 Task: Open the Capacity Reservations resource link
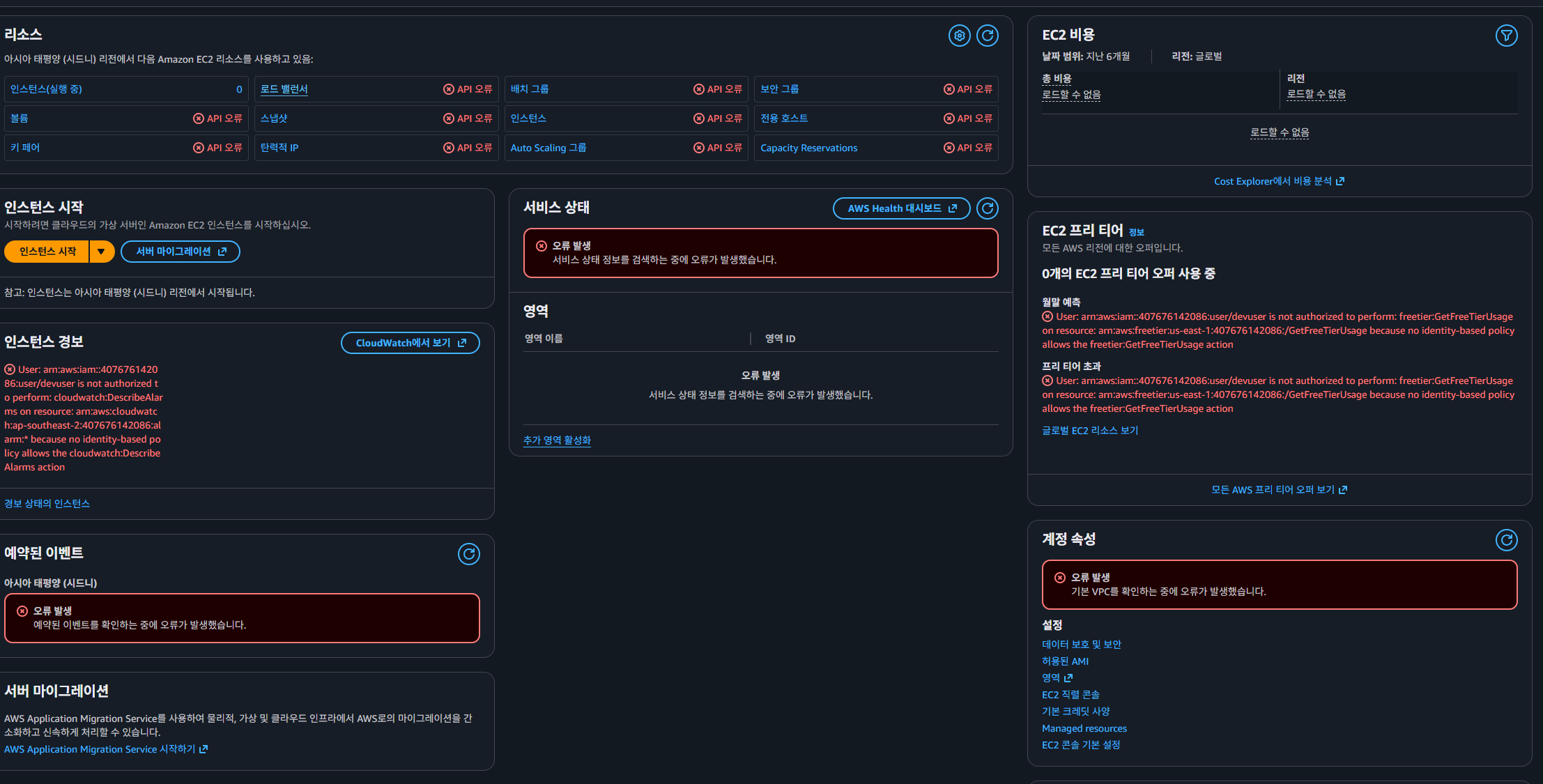[x=809, y=148]
